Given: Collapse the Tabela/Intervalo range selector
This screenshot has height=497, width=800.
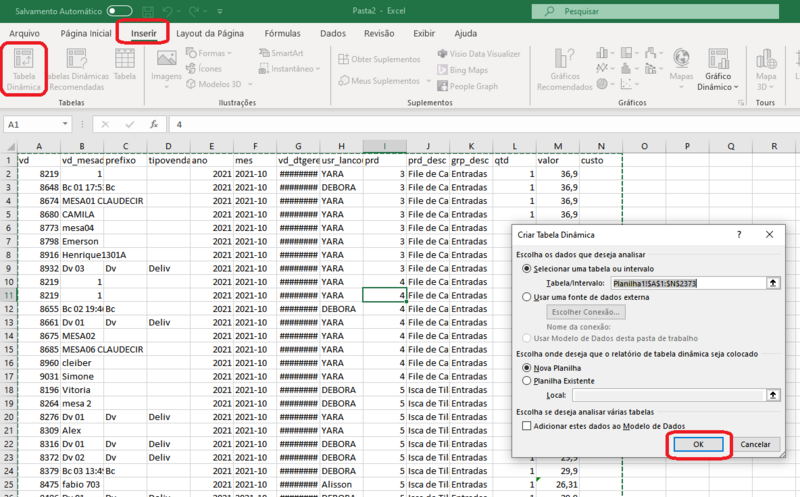Looking at the screenshot, I should coord(773,283).
